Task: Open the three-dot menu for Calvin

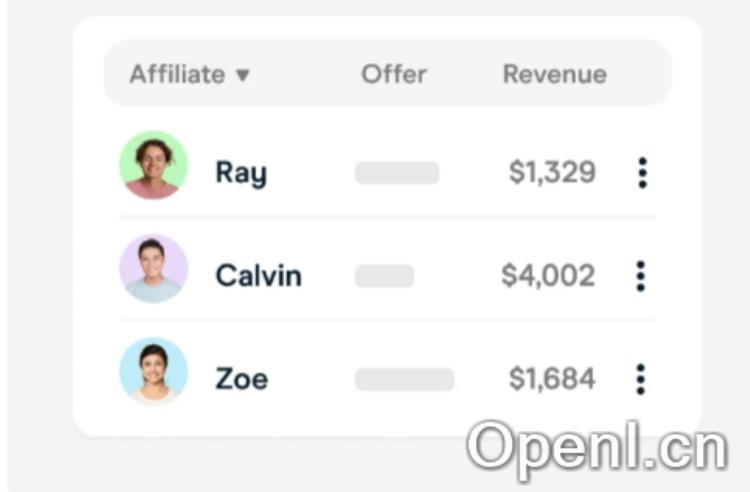Action: pyautogui.click(x=641, y=276)
